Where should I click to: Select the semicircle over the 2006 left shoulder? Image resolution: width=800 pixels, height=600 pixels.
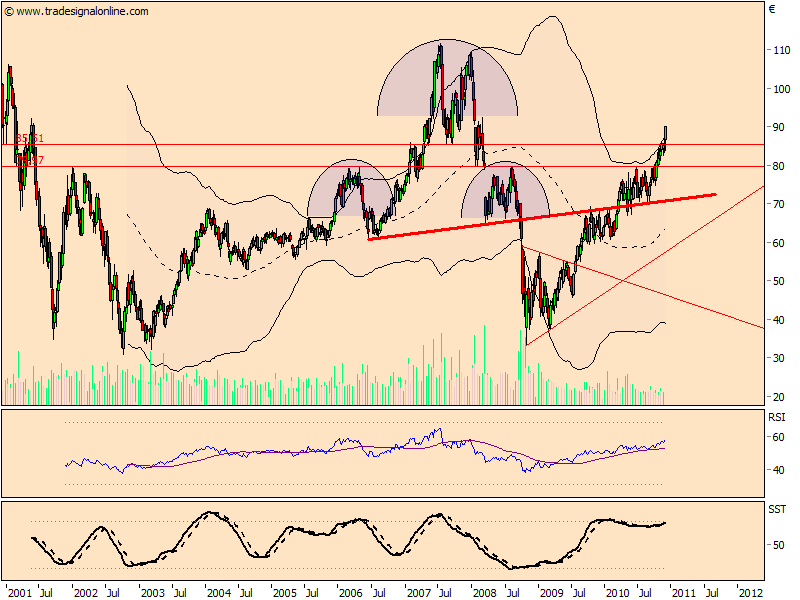[x=351, y=188]
